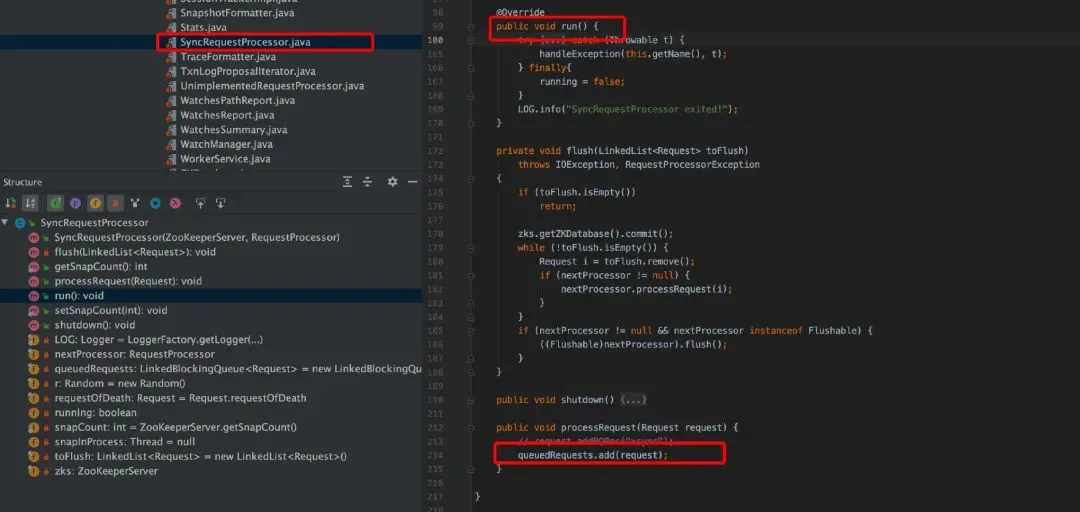The image size is (1080, 512).
Task: Collapse flush method fold marker at line 174
Action: pos(470,178)
